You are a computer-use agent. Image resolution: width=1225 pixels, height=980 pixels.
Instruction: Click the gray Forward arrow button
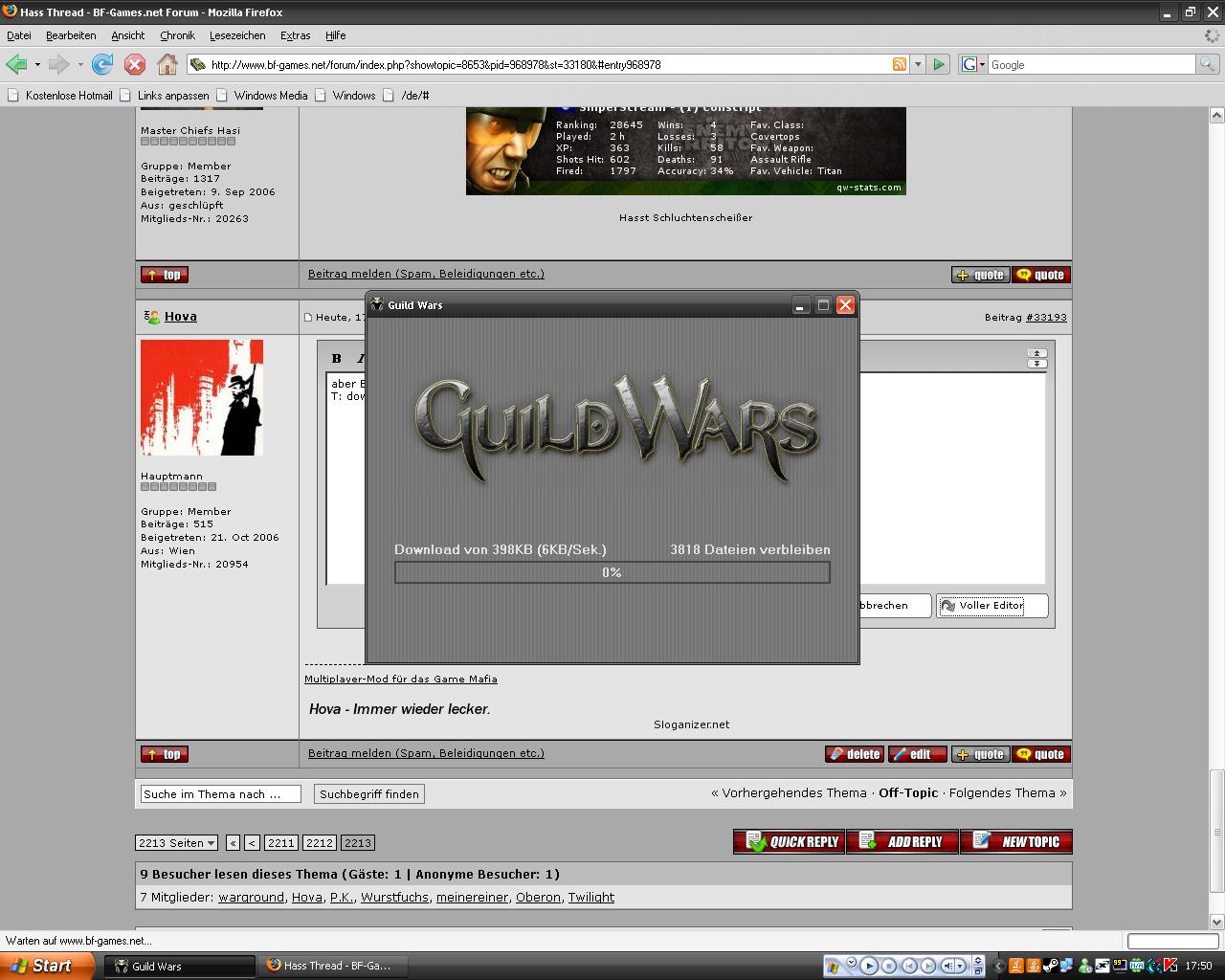click(x=58, y=64)
